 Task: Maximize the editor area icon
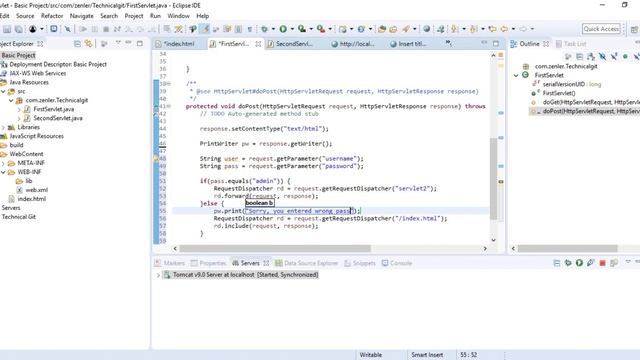tap(496, 43)
